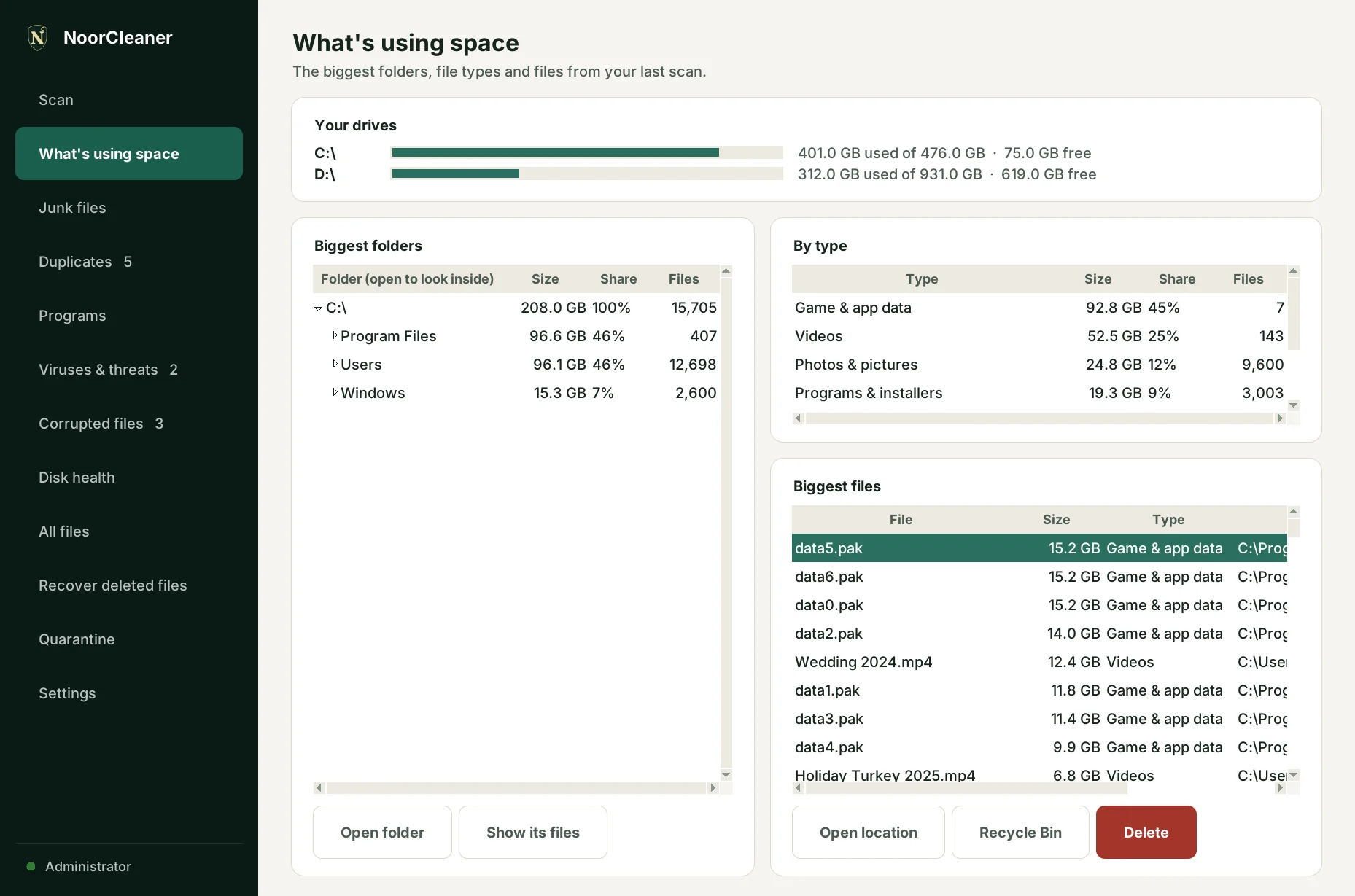Select the data5.pak highlighted row

pyautogui.click(x=1039, y=548)
